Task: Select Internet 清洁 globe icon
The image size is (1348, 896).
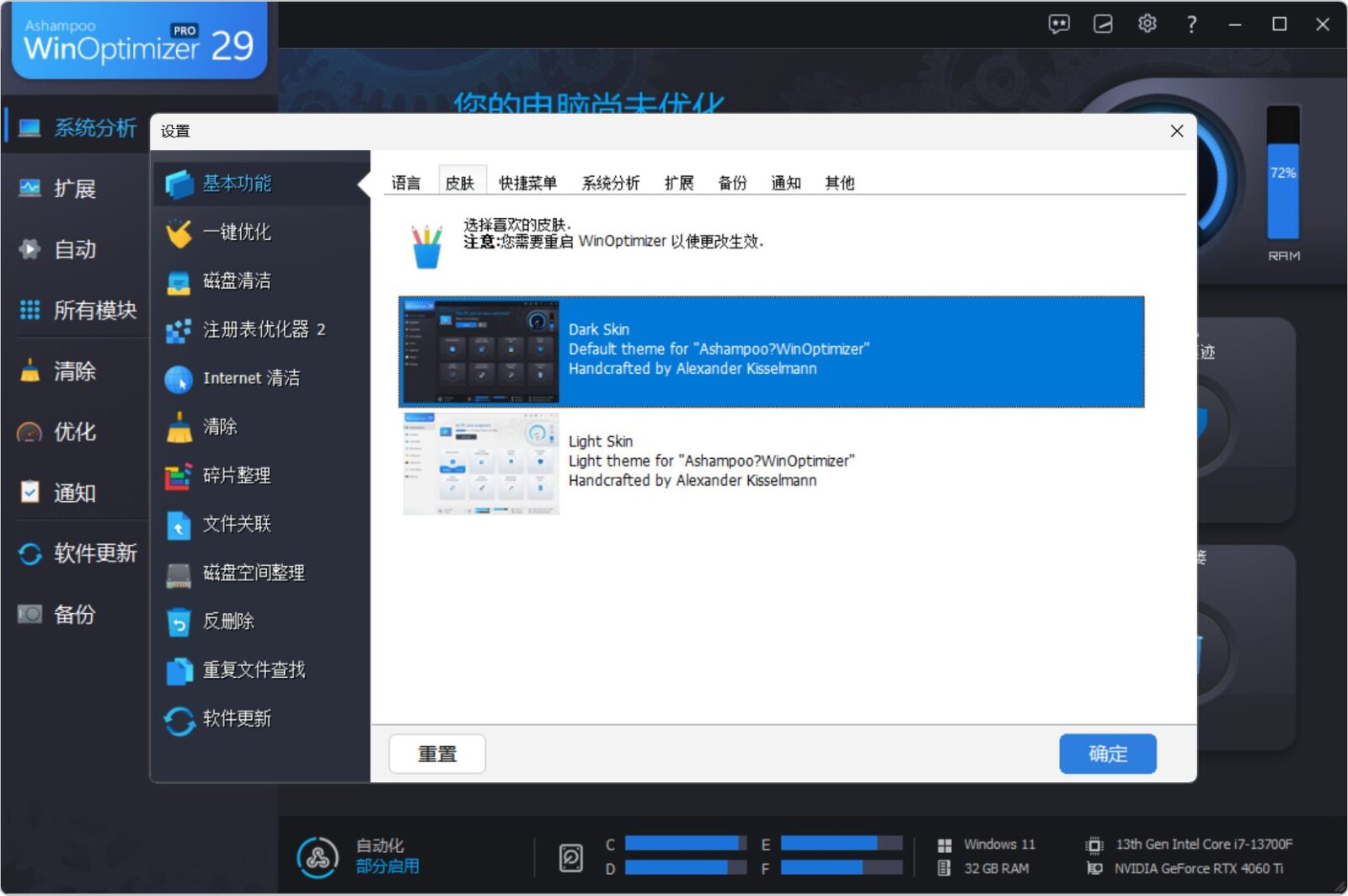Action: point(179,379)
